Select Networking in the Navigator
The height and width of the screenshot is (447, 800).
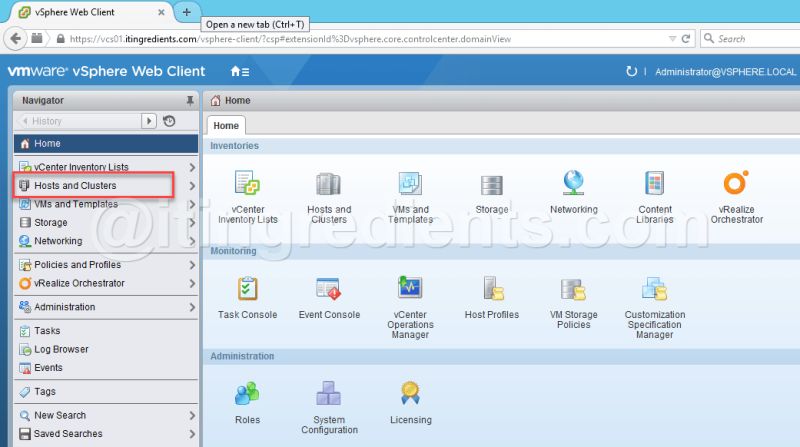coord(106,241)
